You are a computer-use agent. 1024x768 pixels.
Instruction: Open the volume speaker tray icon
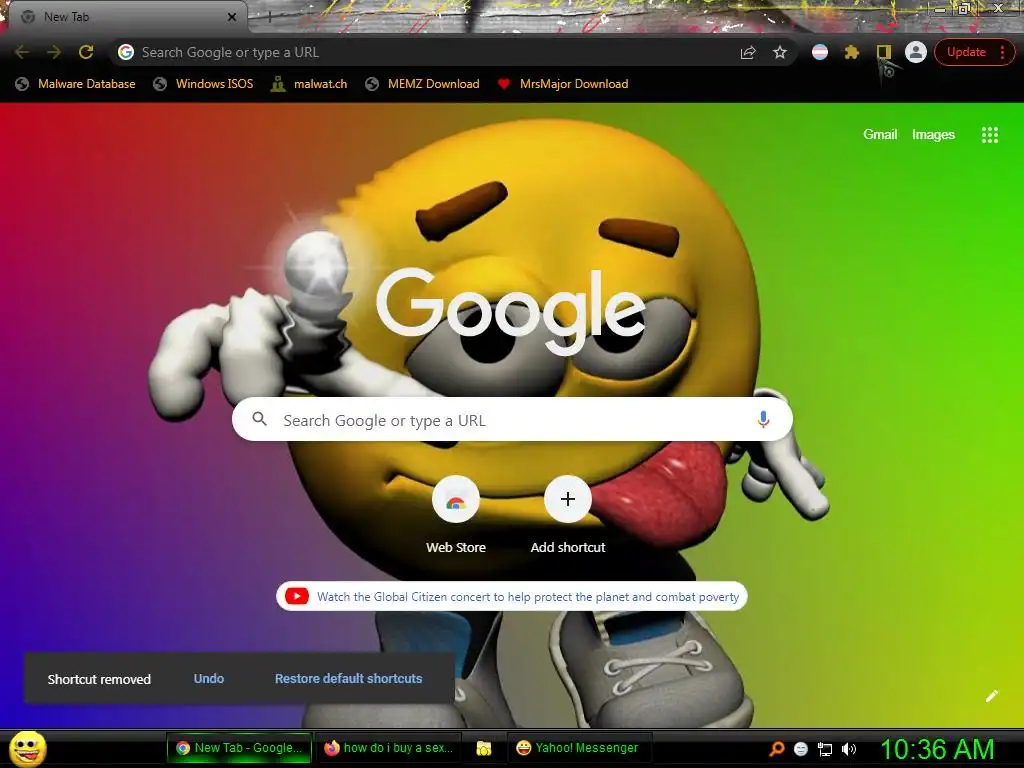click(x=848, y=748)
